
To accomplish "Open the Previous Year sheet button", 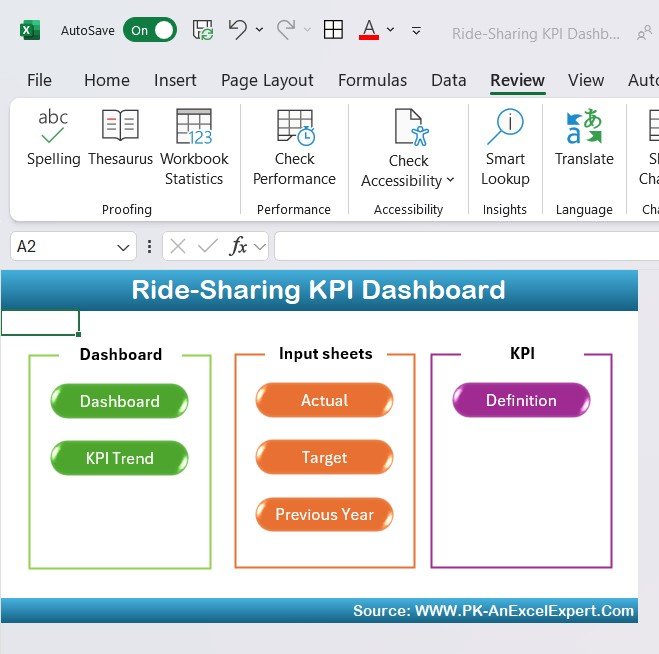I will coord(324,514).
